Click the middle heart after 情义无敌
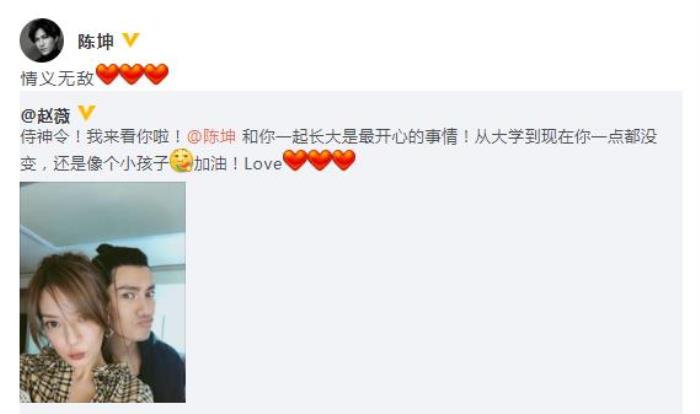Viewport: 700px width, 414px height. coord(132,74)
